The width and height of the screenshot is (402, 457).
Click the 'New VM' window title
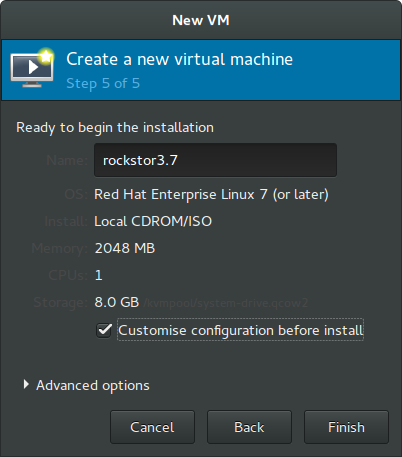pyautogui.click(x=201, y=20)
